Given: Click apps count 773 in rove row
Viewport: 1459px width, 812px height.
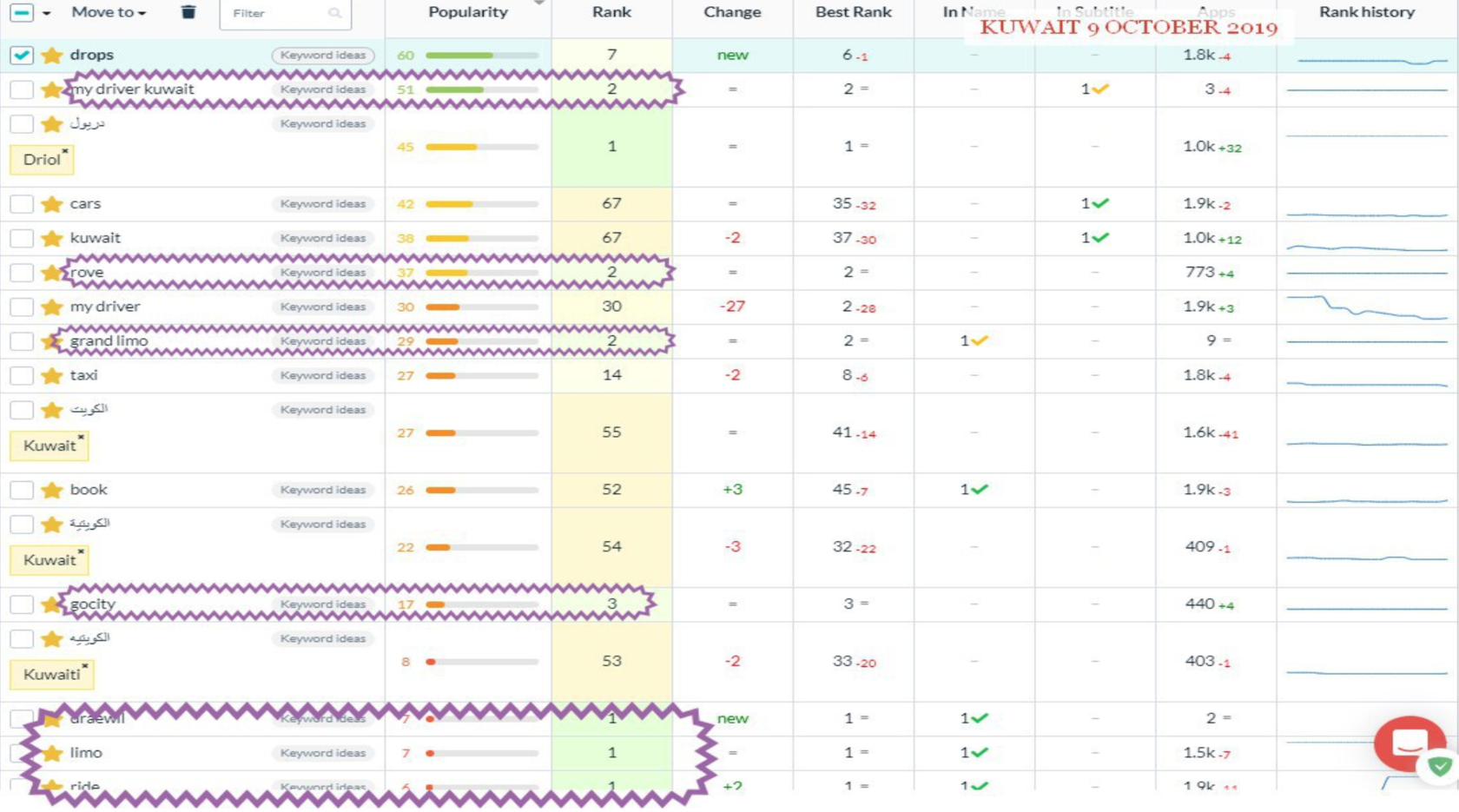Looking at the screenshot, I should [1200, 272].
